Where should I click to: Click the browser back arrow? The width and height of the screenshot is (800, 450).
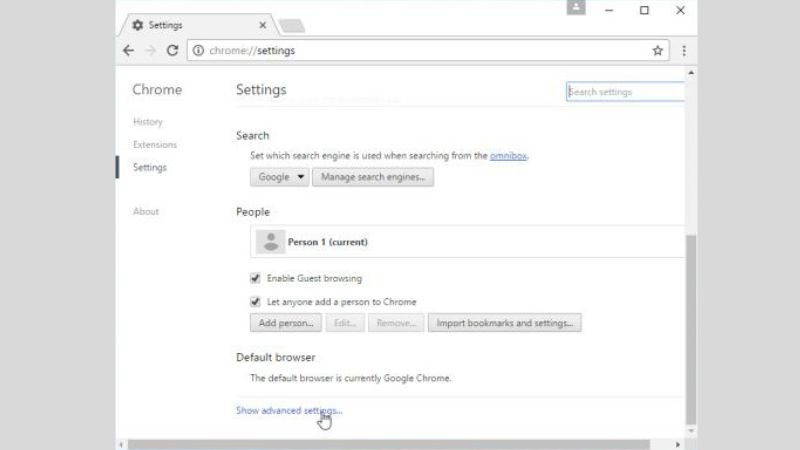pos(128,50)
